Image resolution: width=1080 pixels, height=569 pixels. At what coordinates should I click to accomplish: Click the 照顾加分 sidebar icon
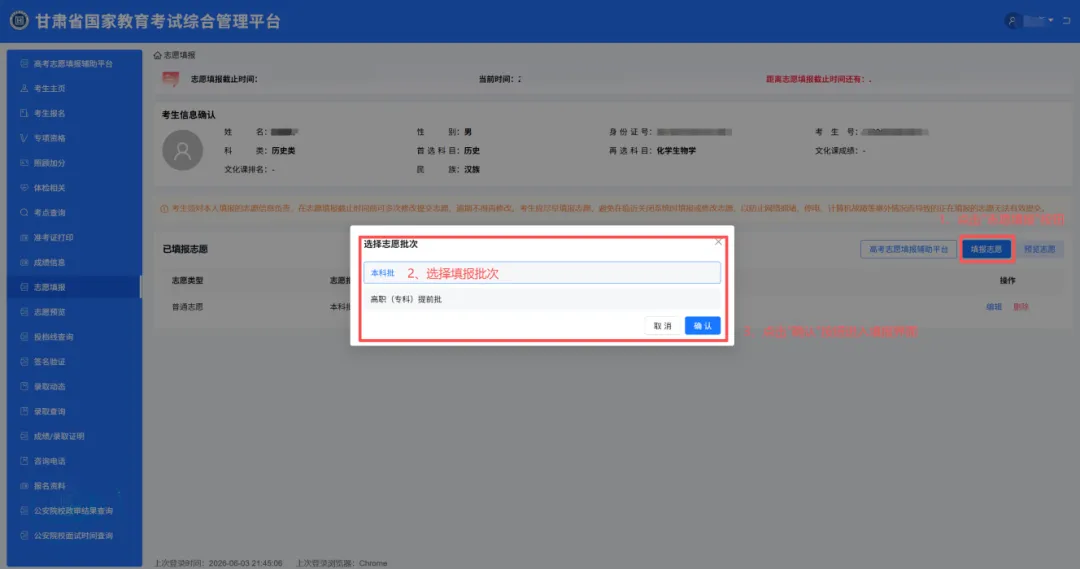click(24, 163)
